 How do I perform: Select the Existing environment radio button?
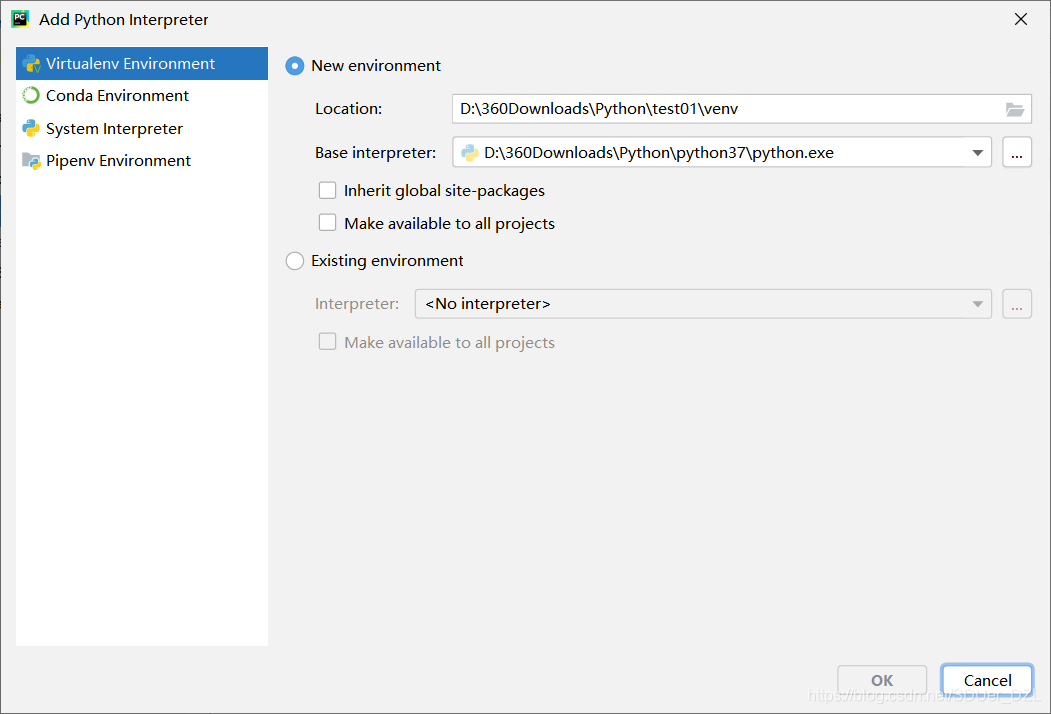[295, 261]
